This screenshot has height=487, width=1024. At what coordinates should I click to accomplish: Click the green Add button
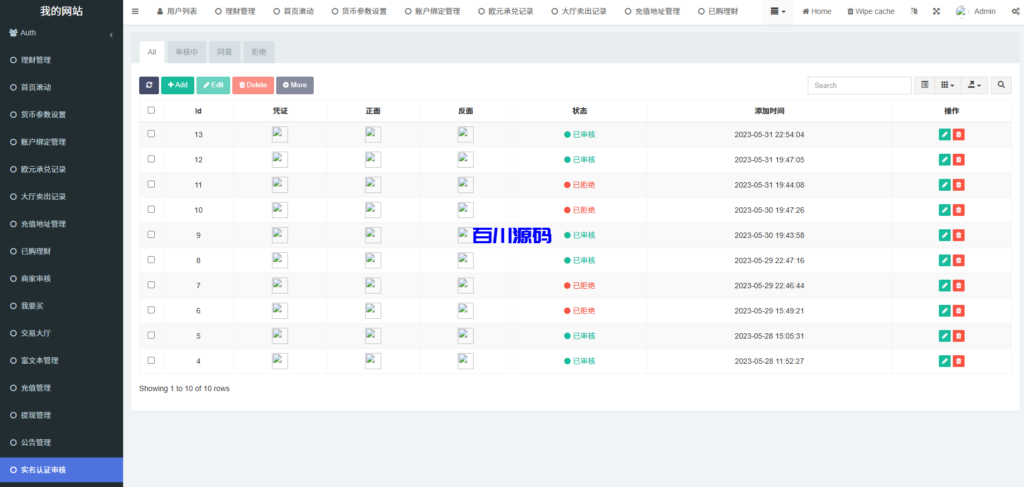178,85
